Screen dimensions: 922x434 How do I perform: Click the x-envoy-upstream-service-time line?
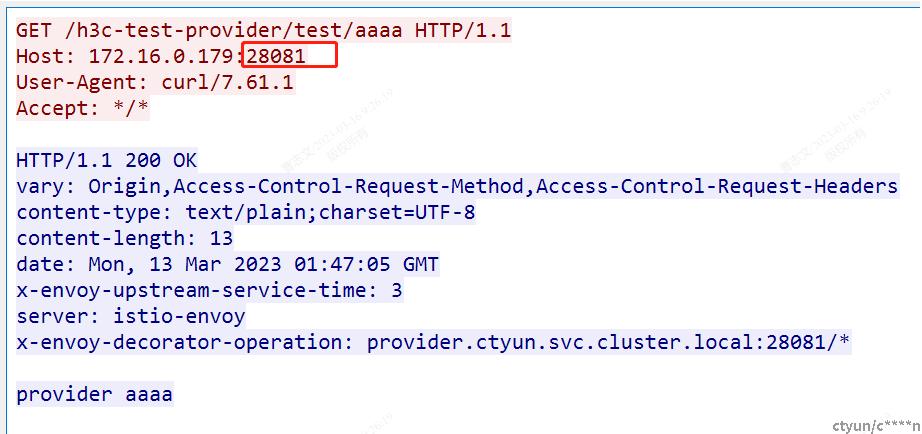[209, 290]
